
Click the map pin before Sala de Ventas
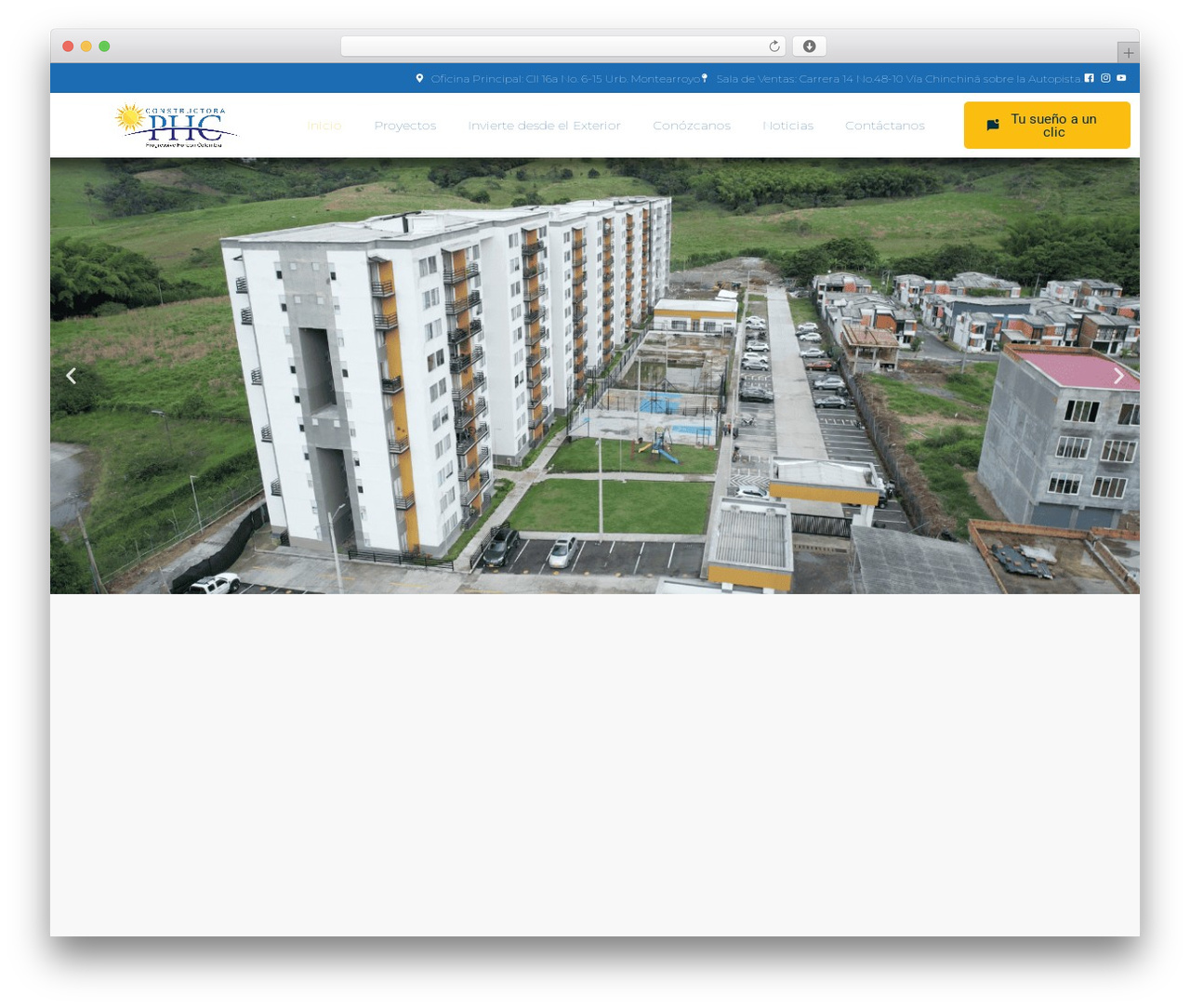705,78
